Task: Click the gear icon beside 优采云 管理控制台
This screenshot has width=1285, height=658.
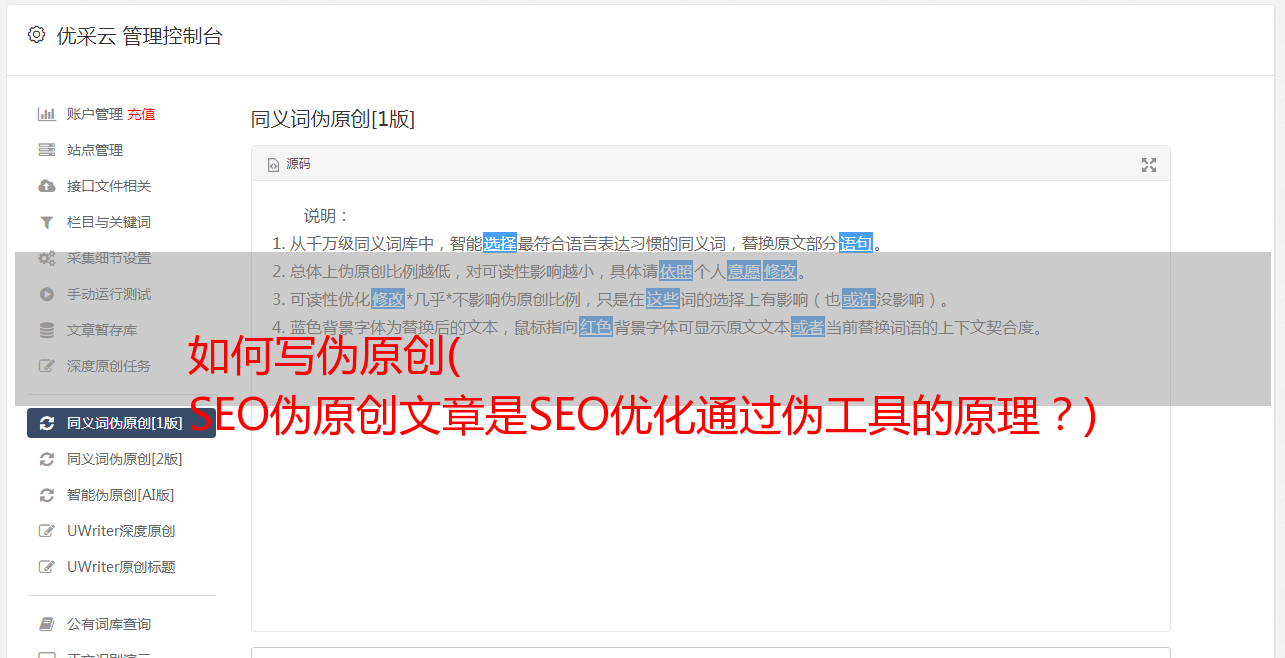Action: [37, 35]
